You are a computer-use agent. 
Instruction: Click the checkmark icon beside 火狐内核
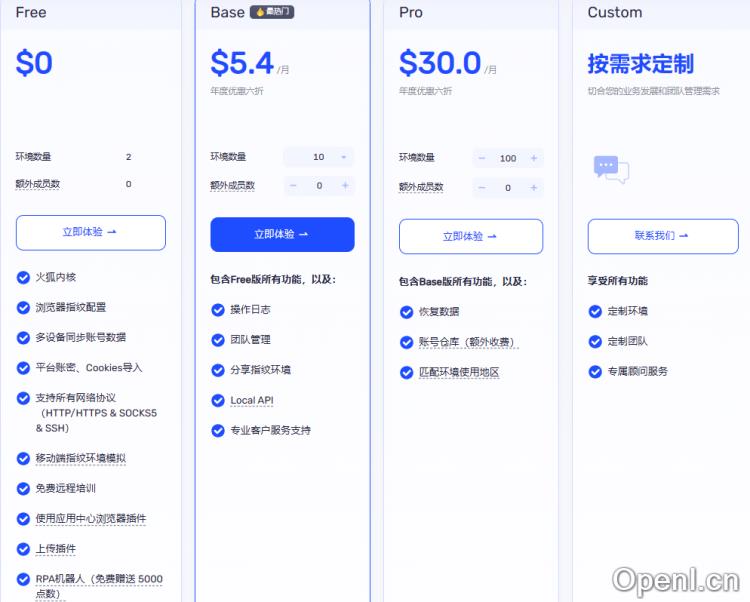click(x=23, y=276)
